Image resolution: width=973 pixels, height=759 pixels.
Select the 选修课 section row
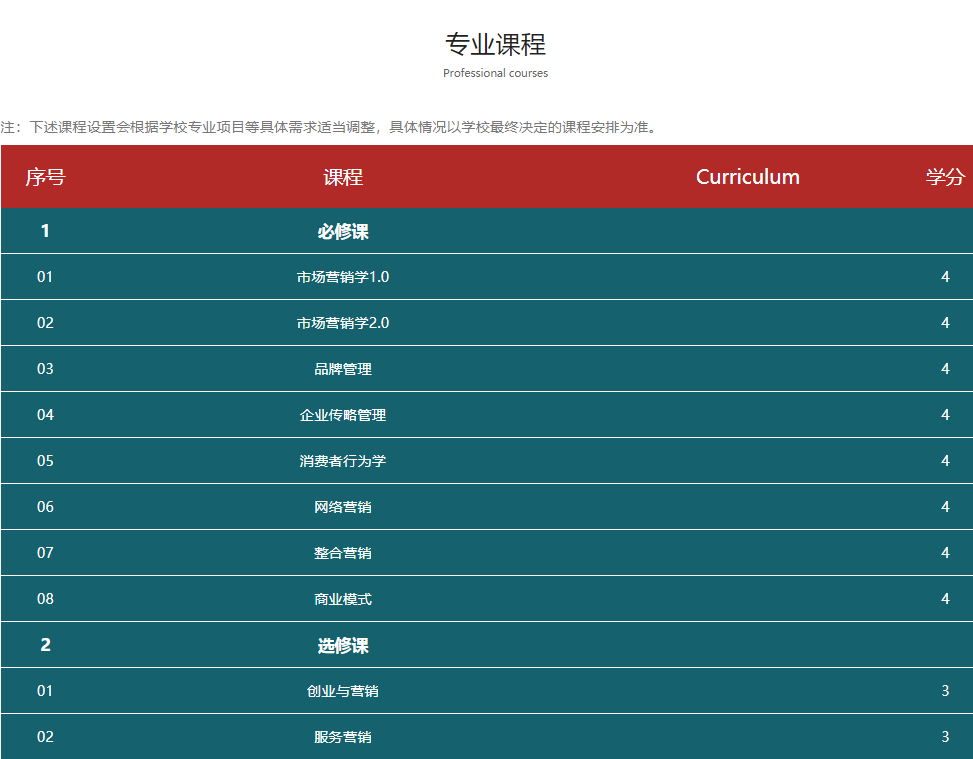coord(486,645)
